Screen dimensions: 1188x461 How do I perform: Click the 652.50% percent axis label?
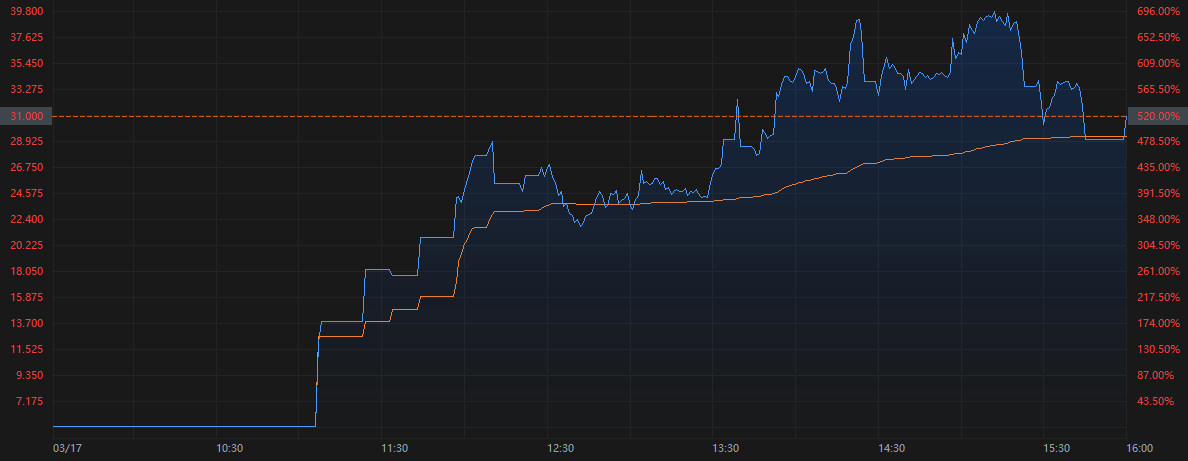[1156, 37]
